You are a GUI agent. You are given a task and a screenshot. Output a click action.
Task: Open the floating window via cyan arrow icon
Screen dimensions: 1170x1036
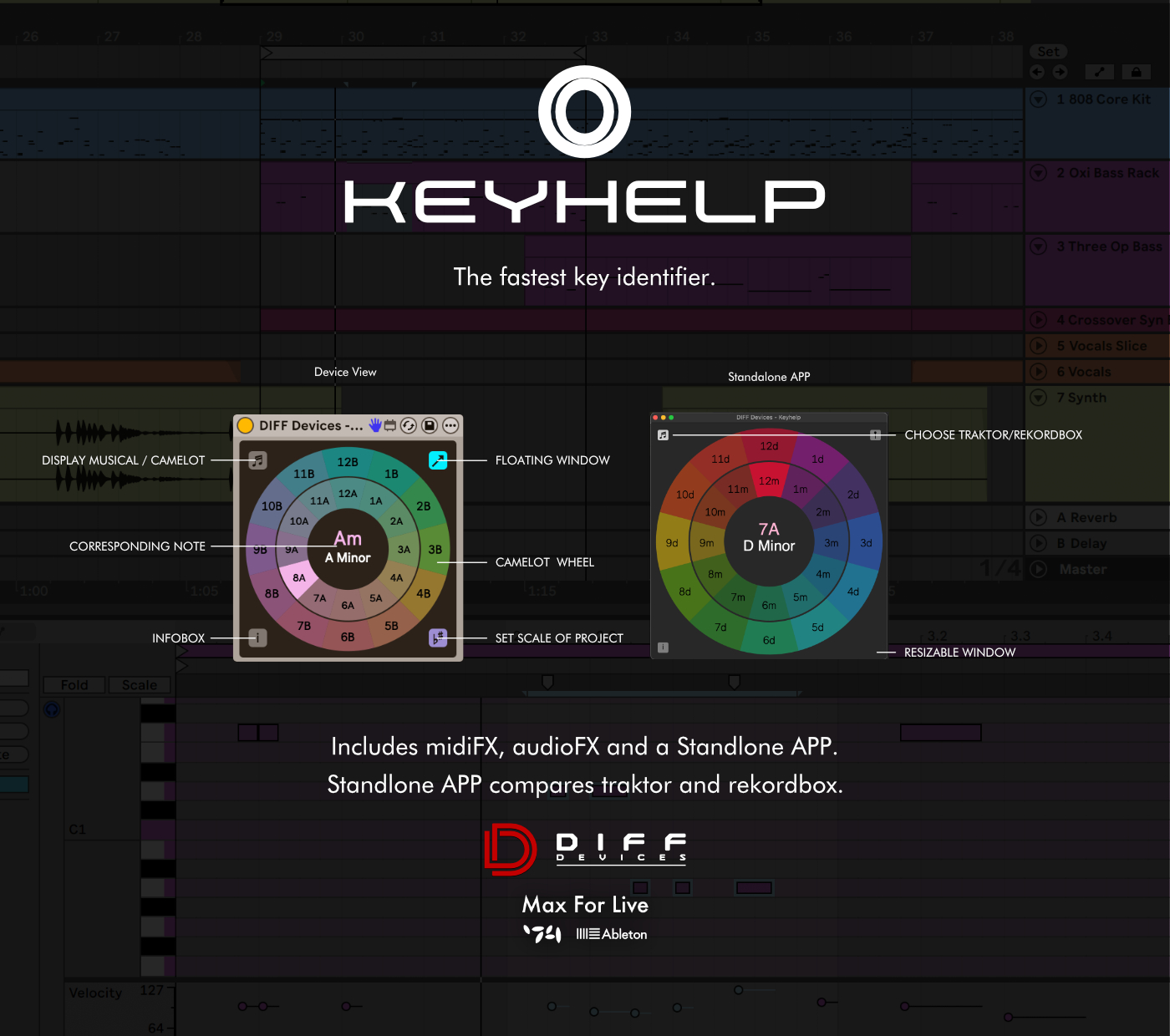coord(438,460)
